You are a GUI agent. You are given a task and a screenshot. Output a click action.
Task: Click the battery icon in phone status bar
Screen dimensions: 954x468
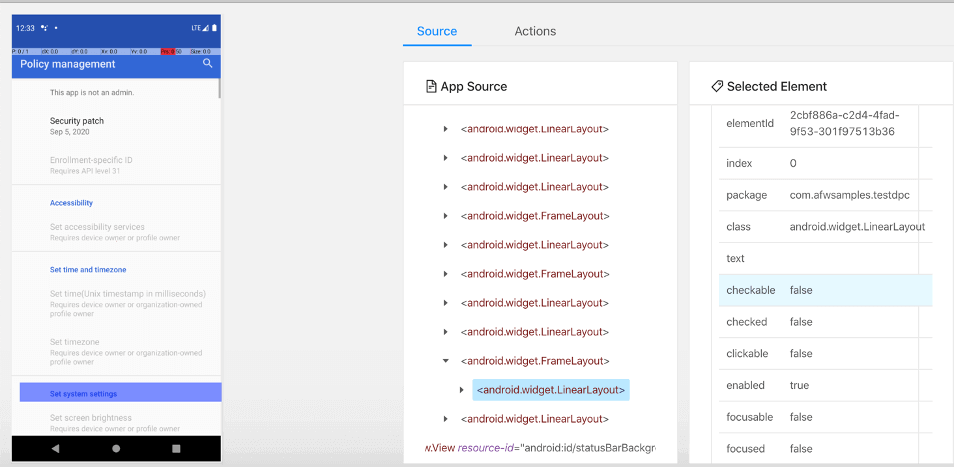(214, 28)
